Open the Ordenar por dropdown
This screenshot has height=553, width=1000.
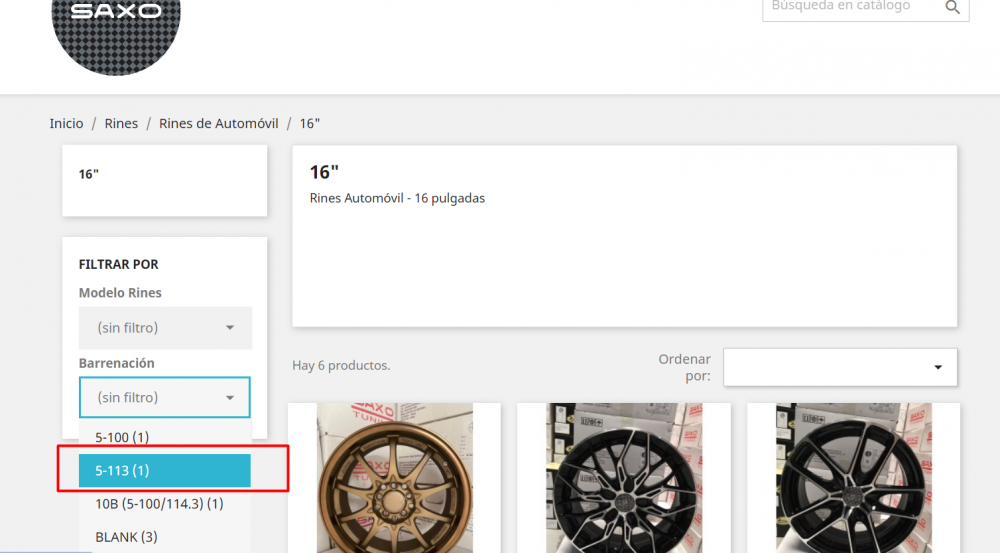[x=840, y=367]
